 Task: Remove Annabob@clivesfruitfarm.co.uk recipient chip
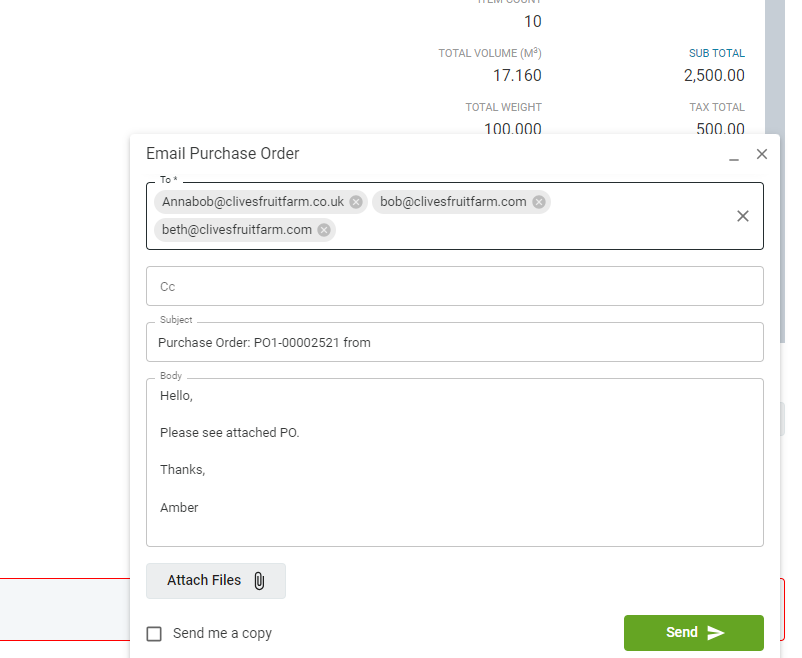click(356, 202)
